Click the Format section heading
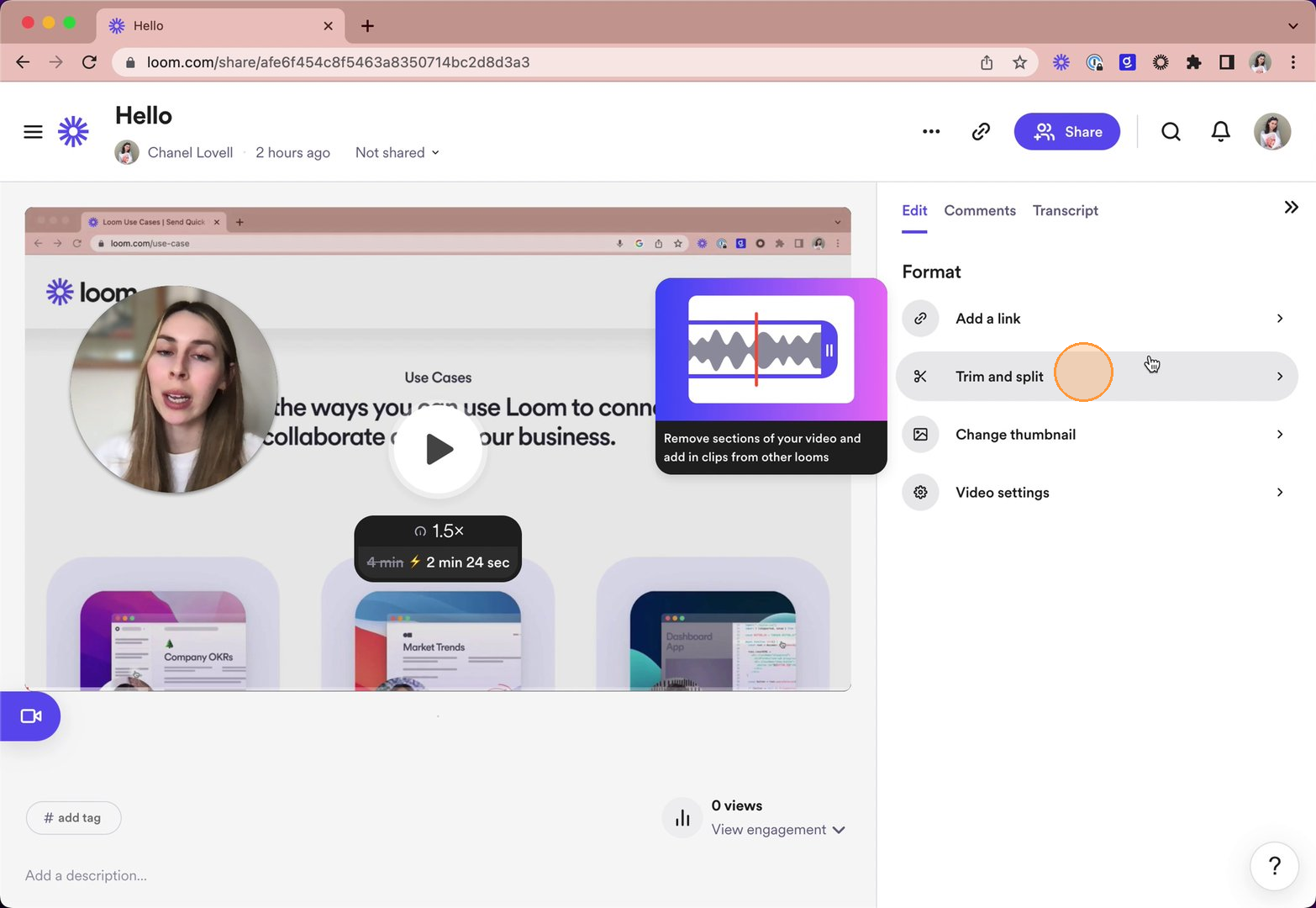Image resolution: width=1316 pixels, height=908 pixels. point(931,272)
